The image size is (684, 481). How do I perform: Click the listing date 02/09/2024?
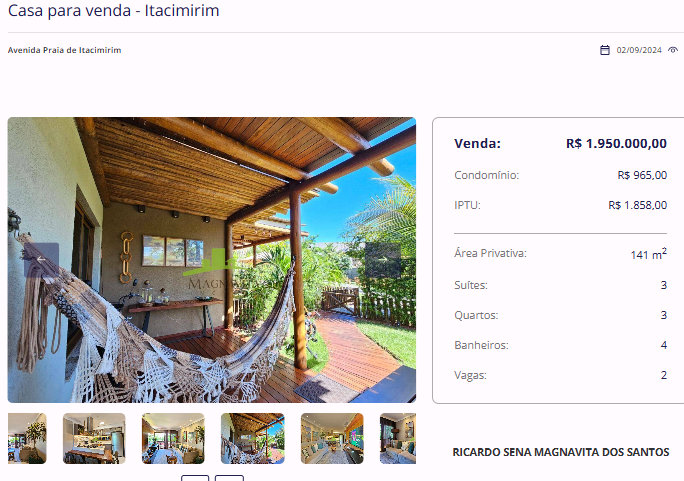tap(639, 50)
